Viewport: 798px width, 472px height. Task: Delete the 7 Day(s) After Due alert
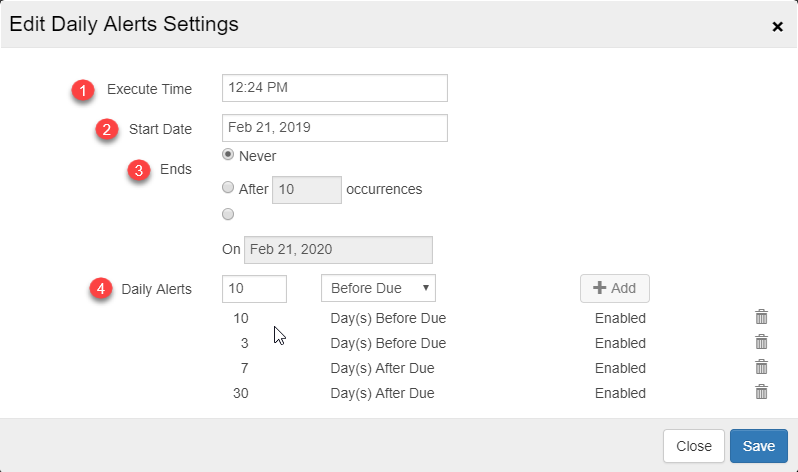[761, 367]
